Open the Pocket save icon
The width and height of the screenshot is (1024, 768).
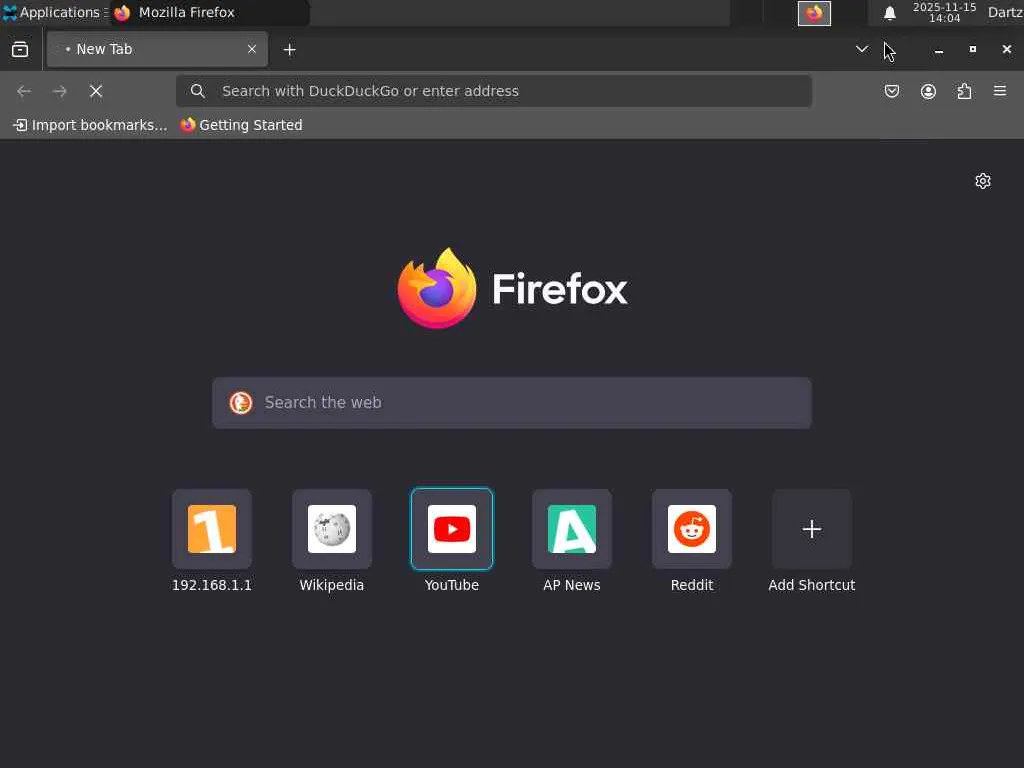pos(891,91)
